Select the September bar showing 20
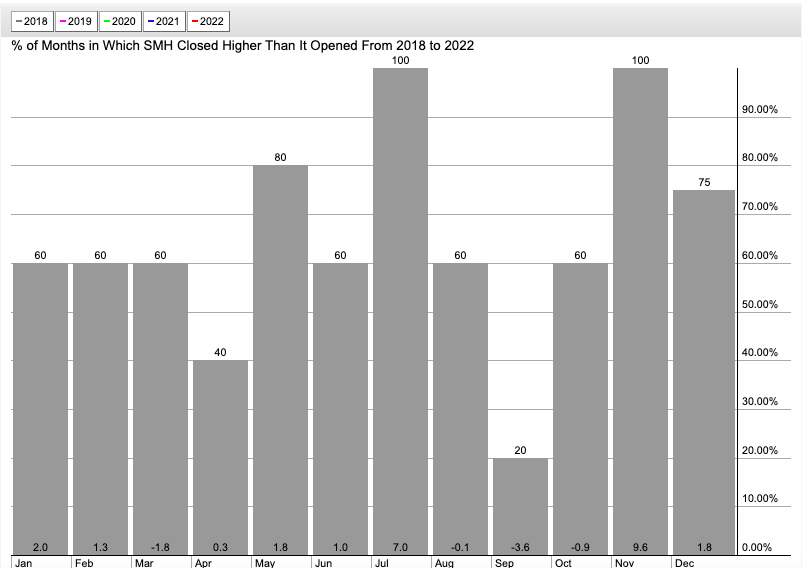Image resolution: width=802 pixels, height=568 pixels. [x=520, y=507]
